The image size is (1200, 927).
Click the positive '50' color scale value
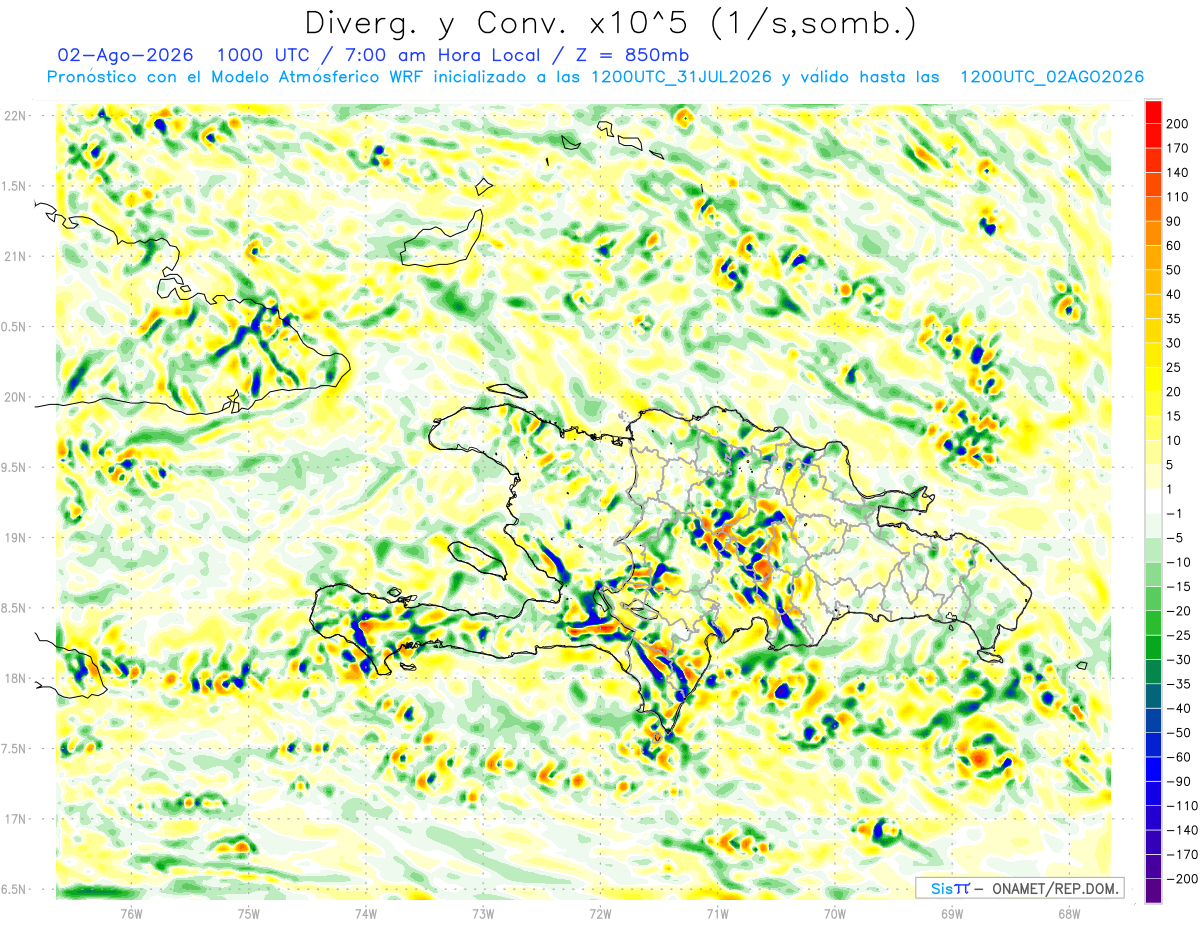(1176, 270)
